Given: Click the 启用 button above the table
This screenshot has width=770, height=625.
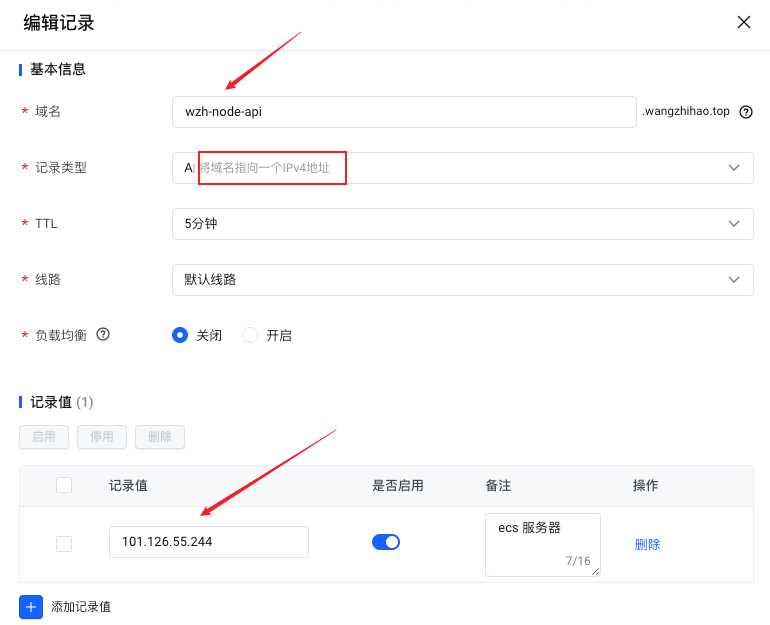Looking at the screenshot, I should coord(44,437).
